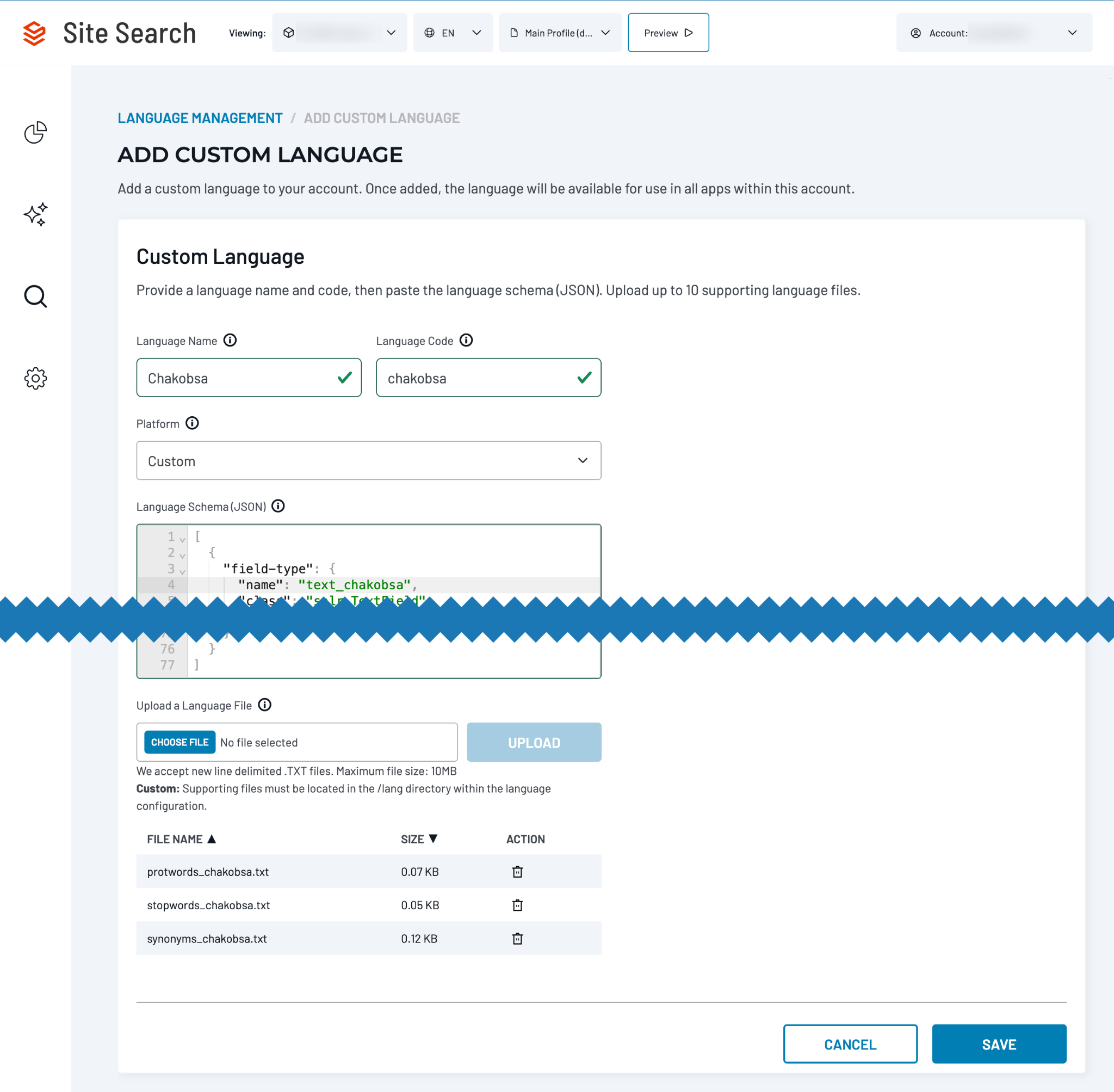
Task: Delete stopwords_chakobsa.txt with trash icon
Action: click(x=517, y=905)
